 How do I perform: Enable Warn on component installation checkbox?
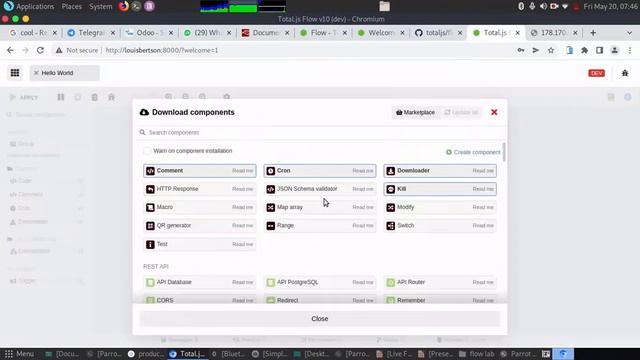tap(147, 151)
